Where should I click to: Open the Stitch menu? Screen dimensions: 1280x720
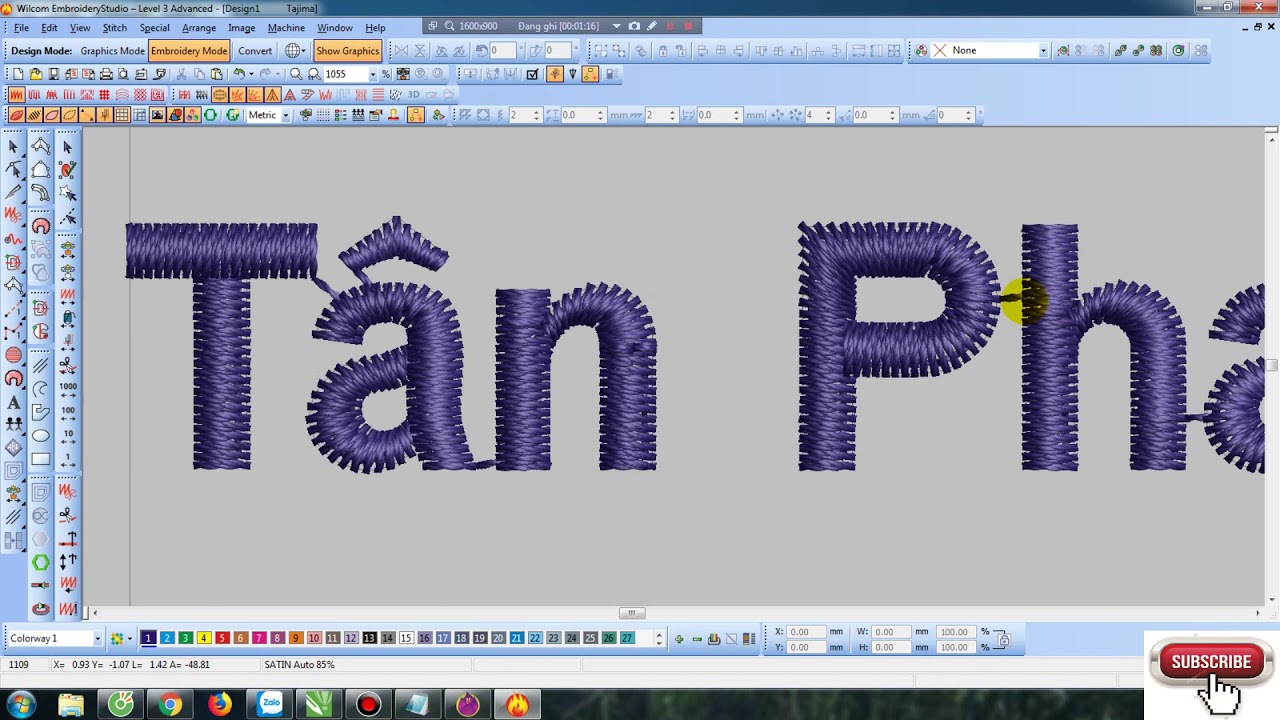pyautogui.click(x=115, y=28)
